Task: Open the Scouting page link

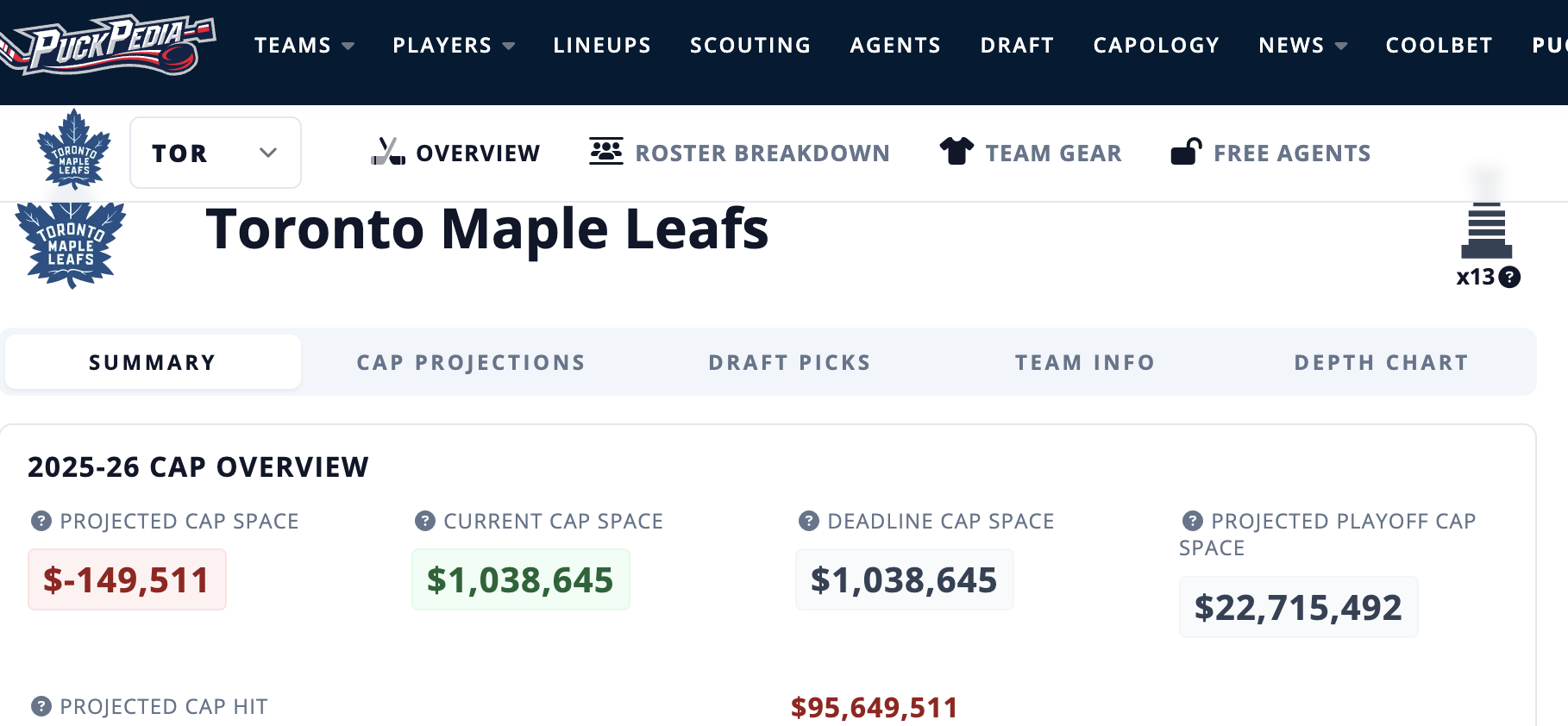Action: tap(750, 45)
